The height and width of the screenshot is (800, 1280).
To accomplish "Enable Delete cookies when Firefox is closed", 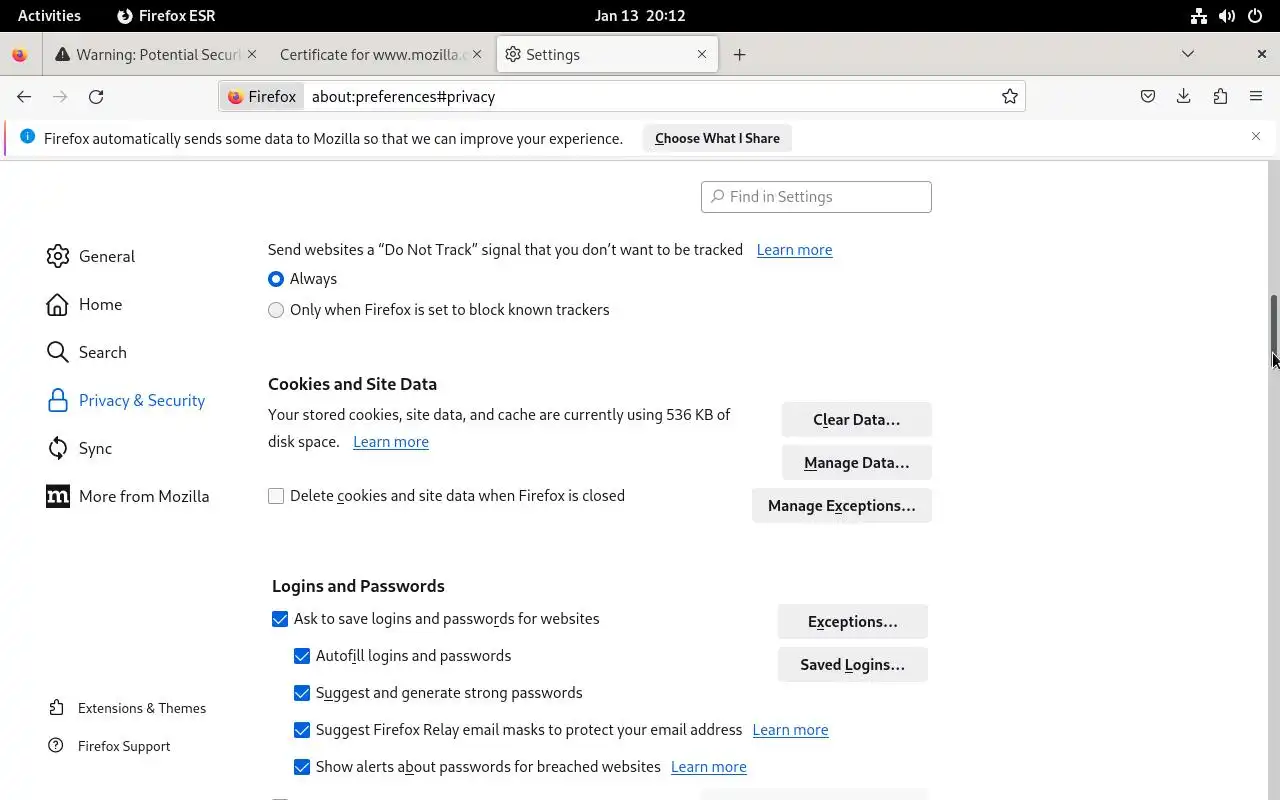I will tap(276, 496).
